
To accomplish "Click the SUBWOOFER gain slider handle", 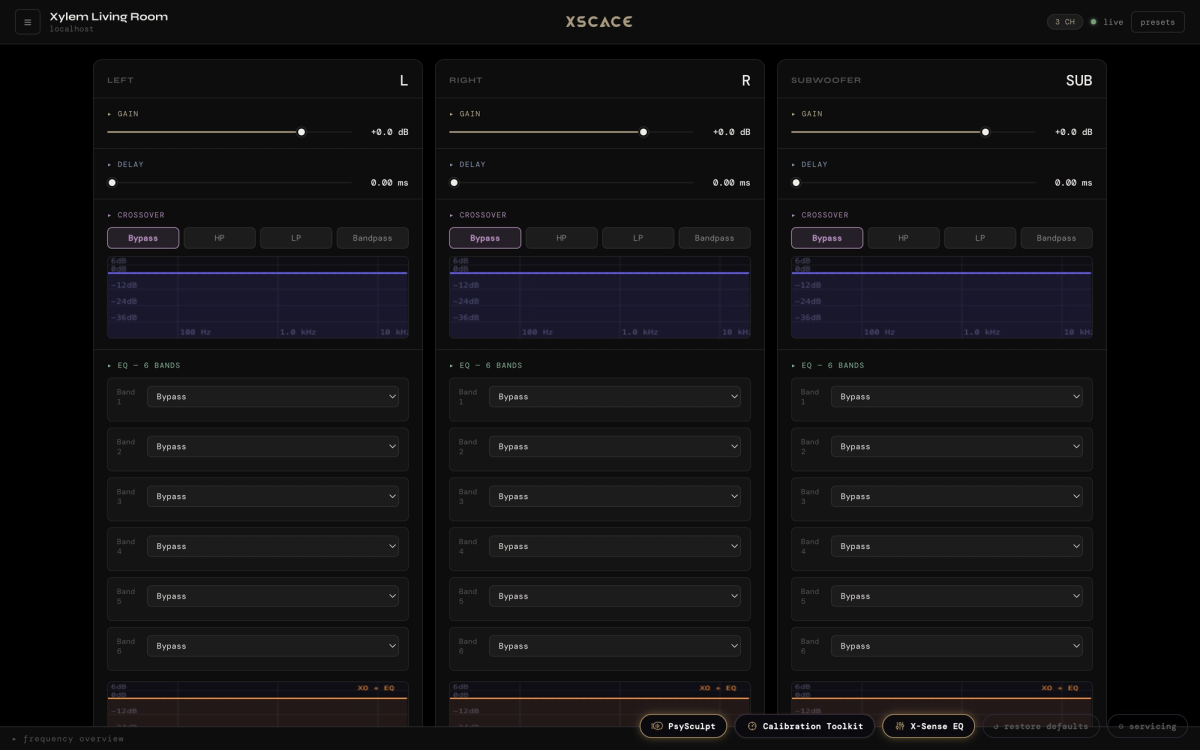I will point(985,132).
